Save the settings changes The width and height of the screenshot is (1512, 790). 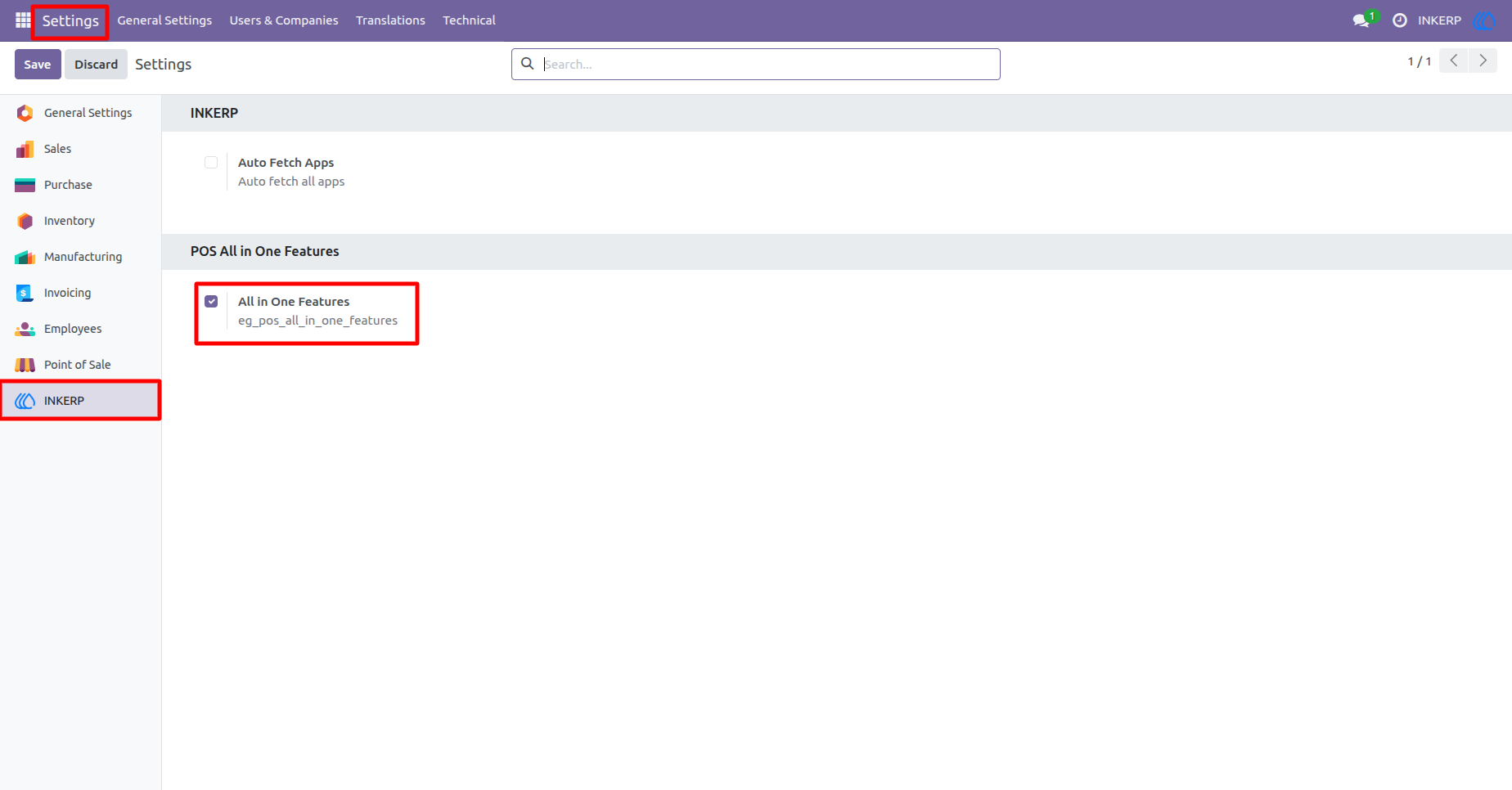click(x=38, y=64)
